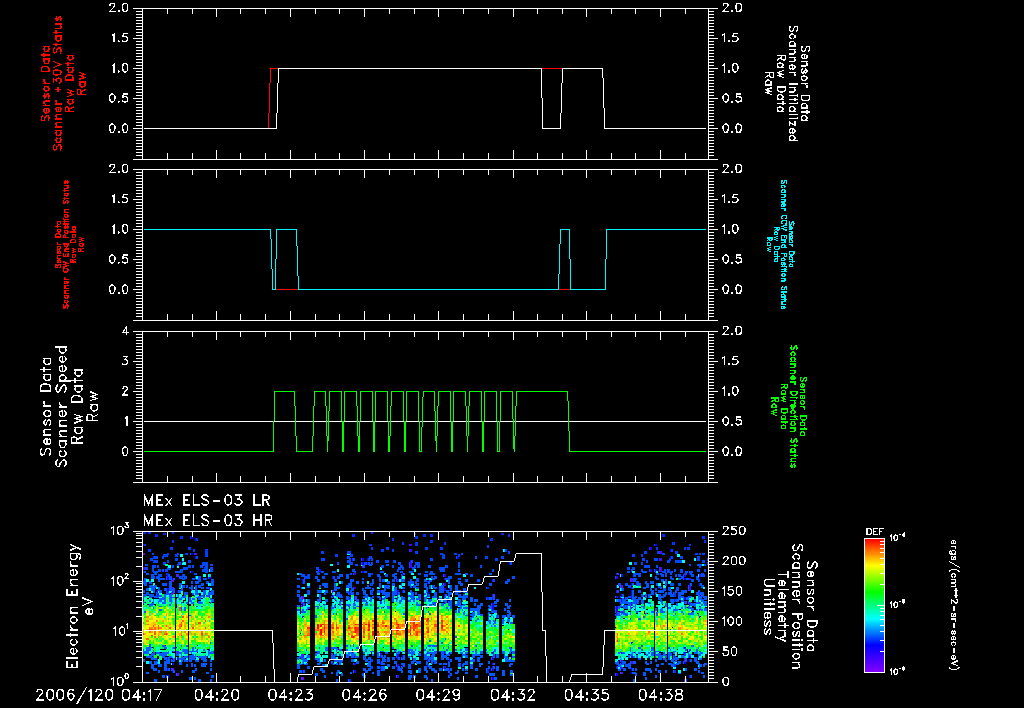This screenshot has width=1024, height=708.
Task: Click the '3' tick on Scanner Speed axis
Action: (x=125, y=361)
